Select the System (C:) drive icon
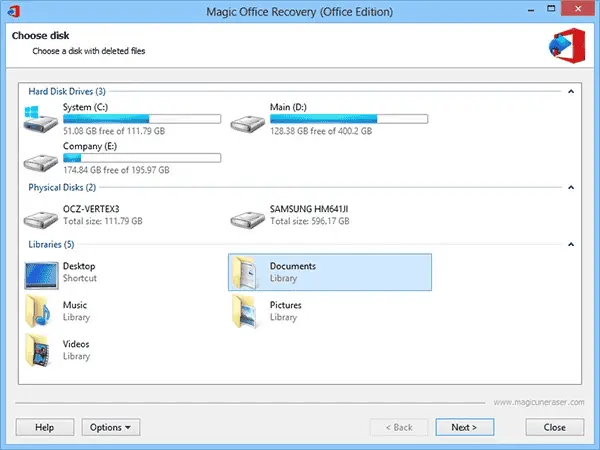This screenshot has height=450, width=600. coord(41,119)
